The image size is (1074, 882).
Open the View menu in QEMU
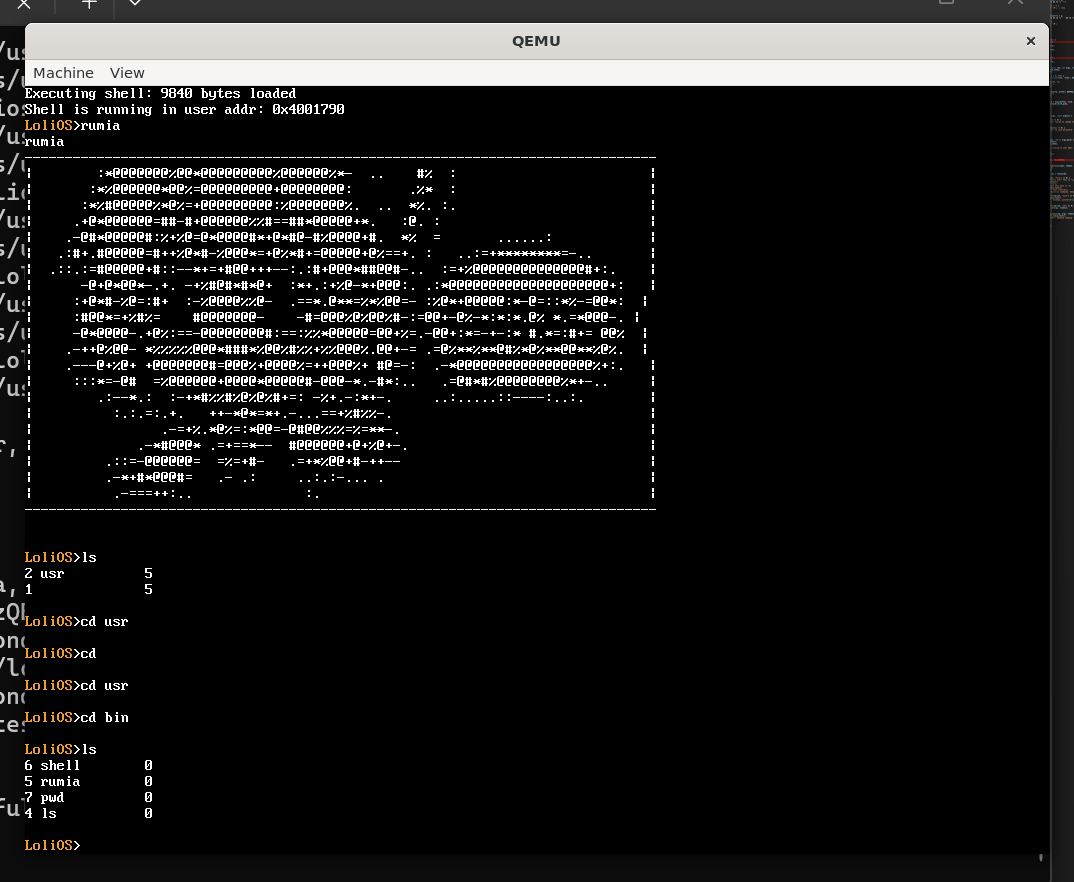pos(127,73)
